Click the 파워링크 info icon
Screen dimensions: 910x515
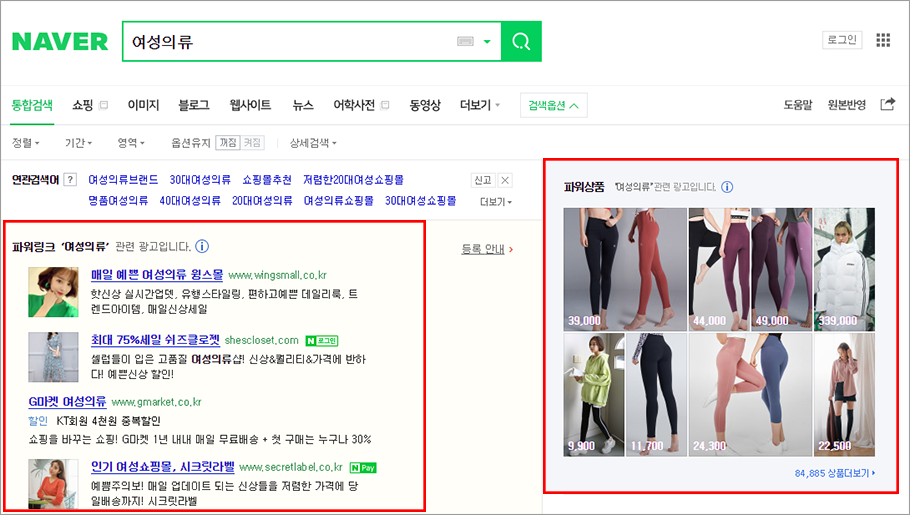coord(202,247)
